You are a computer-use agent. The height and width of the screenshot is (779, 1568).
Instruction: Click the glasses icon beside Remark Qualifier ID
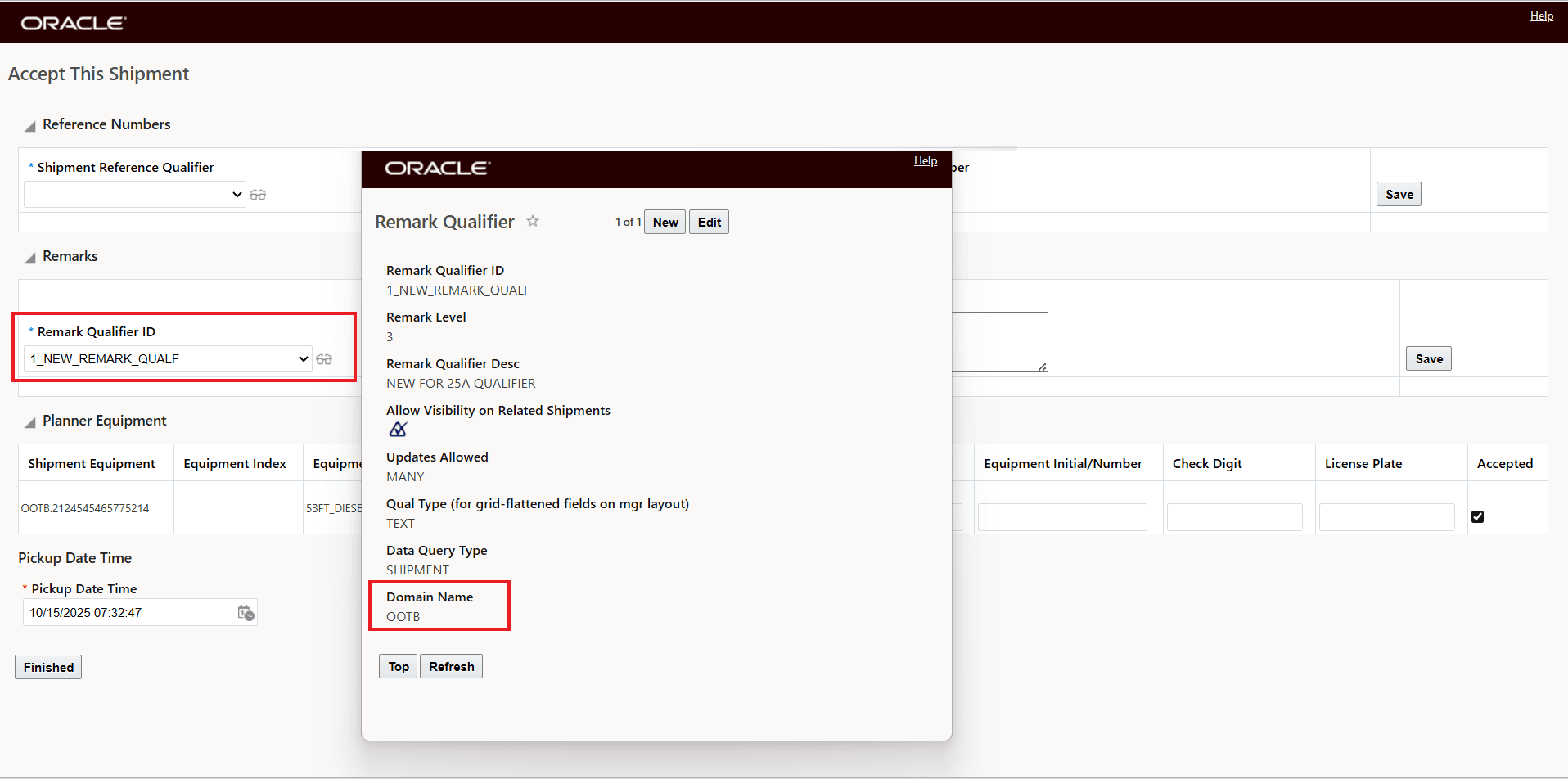pos(324,359)
